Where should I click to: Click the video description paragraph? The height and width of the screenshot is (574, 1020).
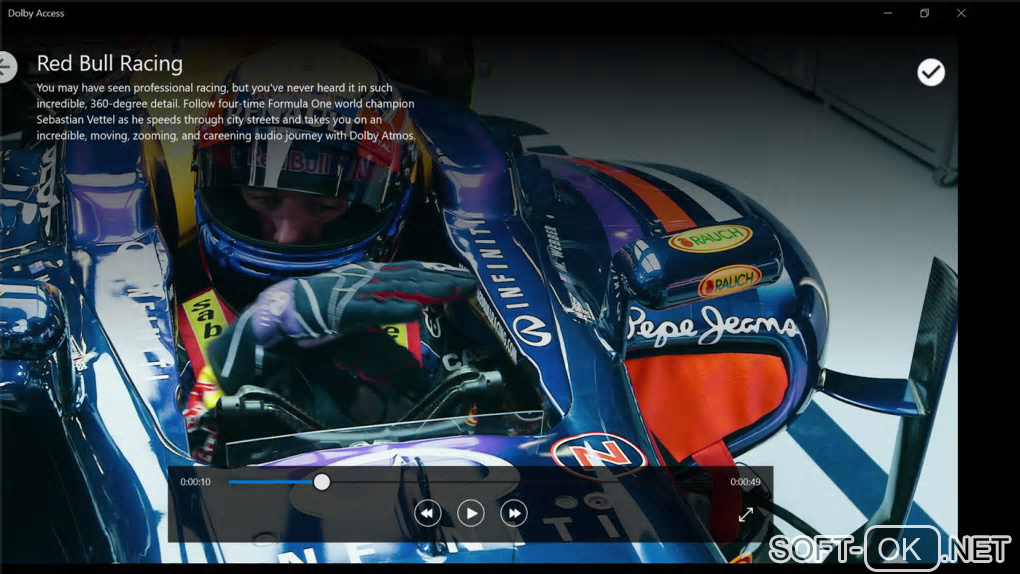coord(225,111)
